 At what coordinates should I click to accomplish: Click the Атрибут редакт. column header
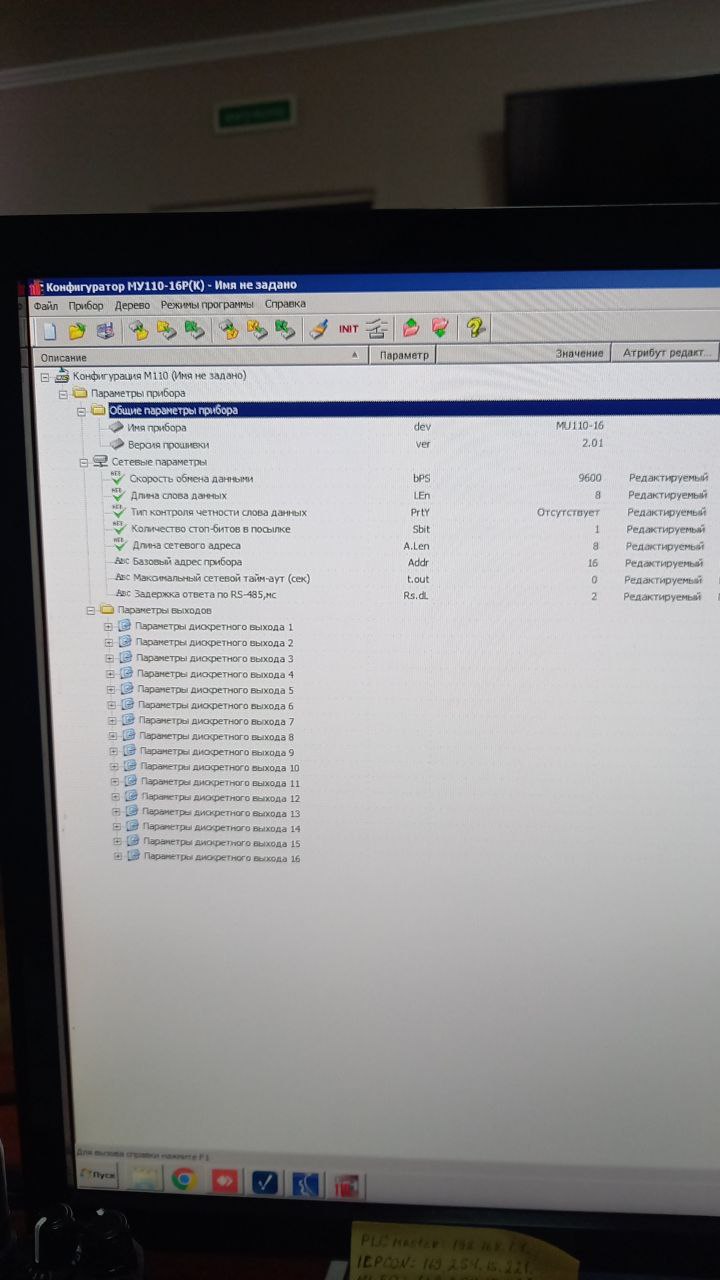(667, 353)
